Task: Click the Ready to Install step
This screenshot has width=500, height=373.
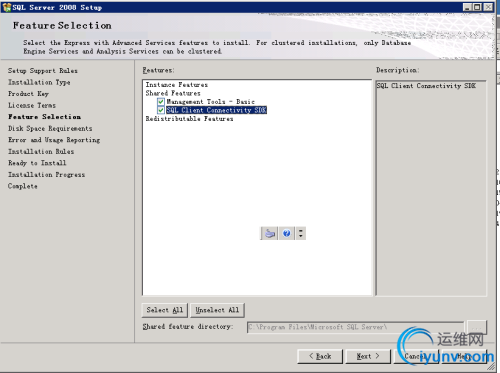Action: coord(37,163)
